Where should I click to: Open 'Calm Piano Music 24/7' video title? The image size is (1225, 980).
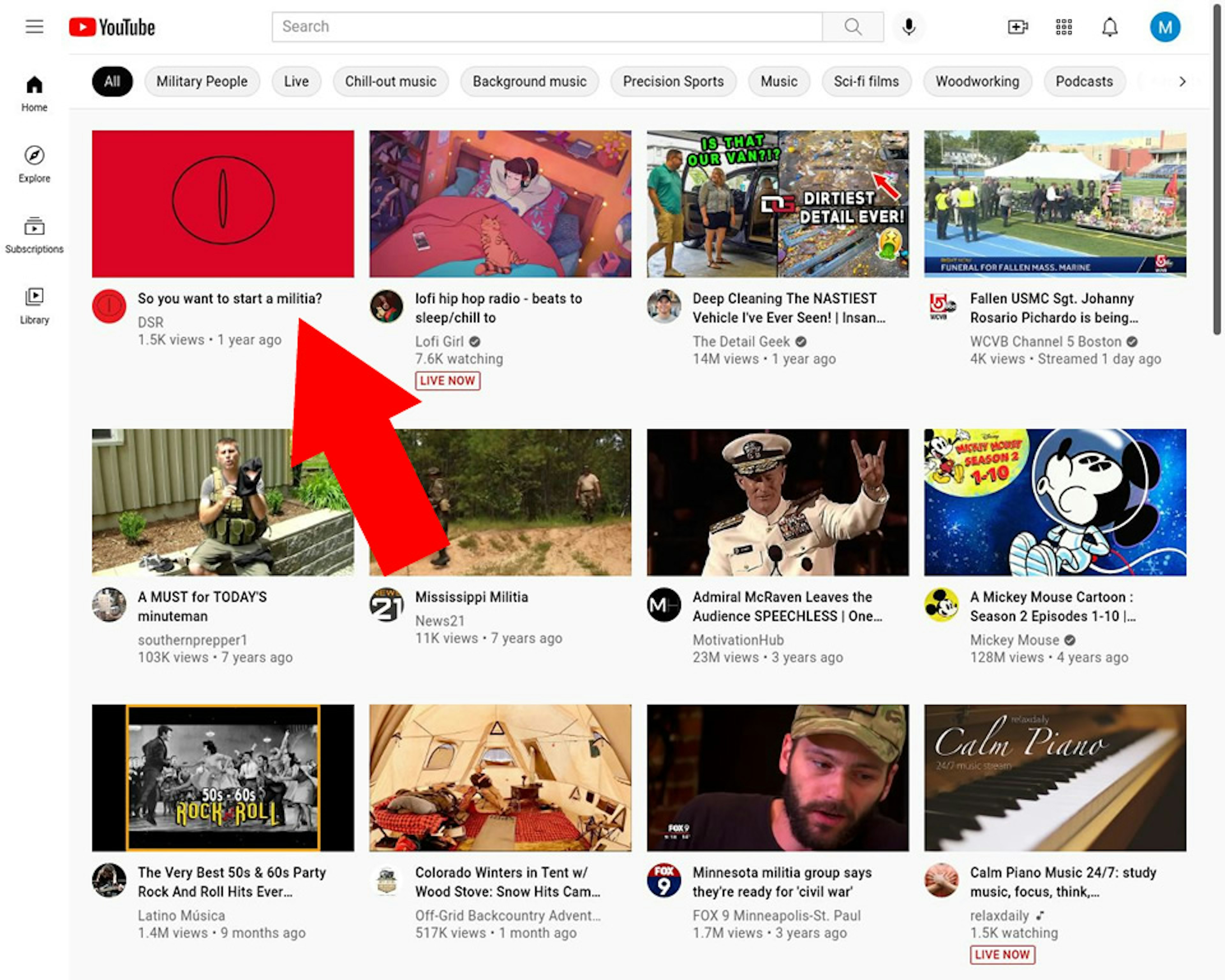click(x=1063, y=882)
